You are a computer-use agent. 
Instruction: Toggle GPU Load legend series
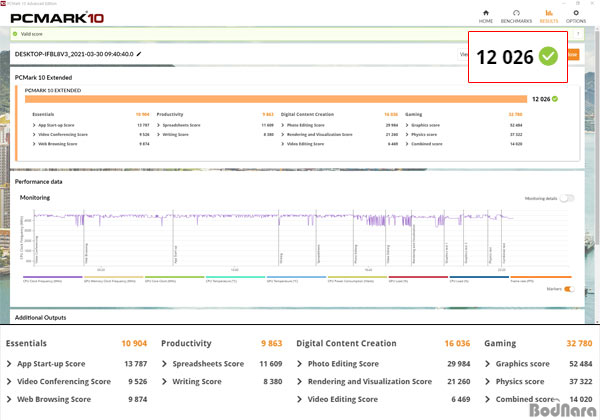pyautogui.click(x=418, y=279)
